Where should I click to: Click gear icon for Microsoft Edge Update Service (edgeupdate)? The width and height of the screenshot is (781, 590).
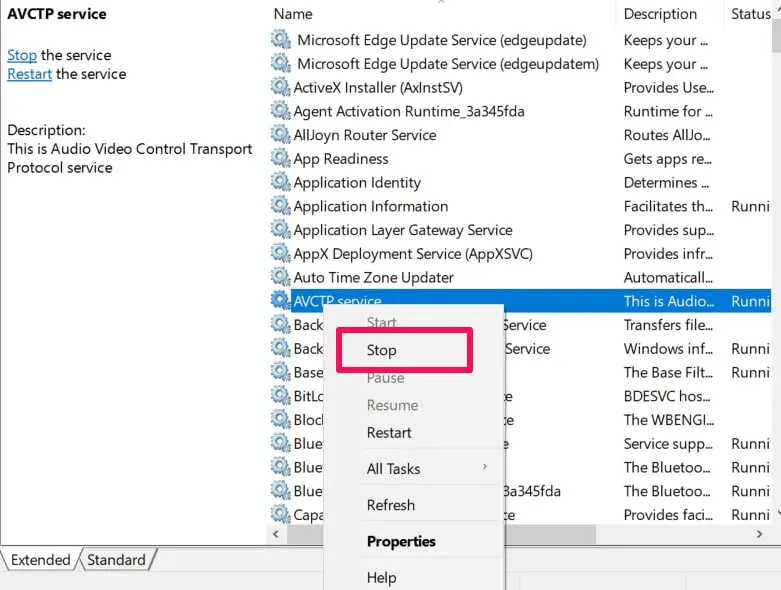[x=281, y=40]
